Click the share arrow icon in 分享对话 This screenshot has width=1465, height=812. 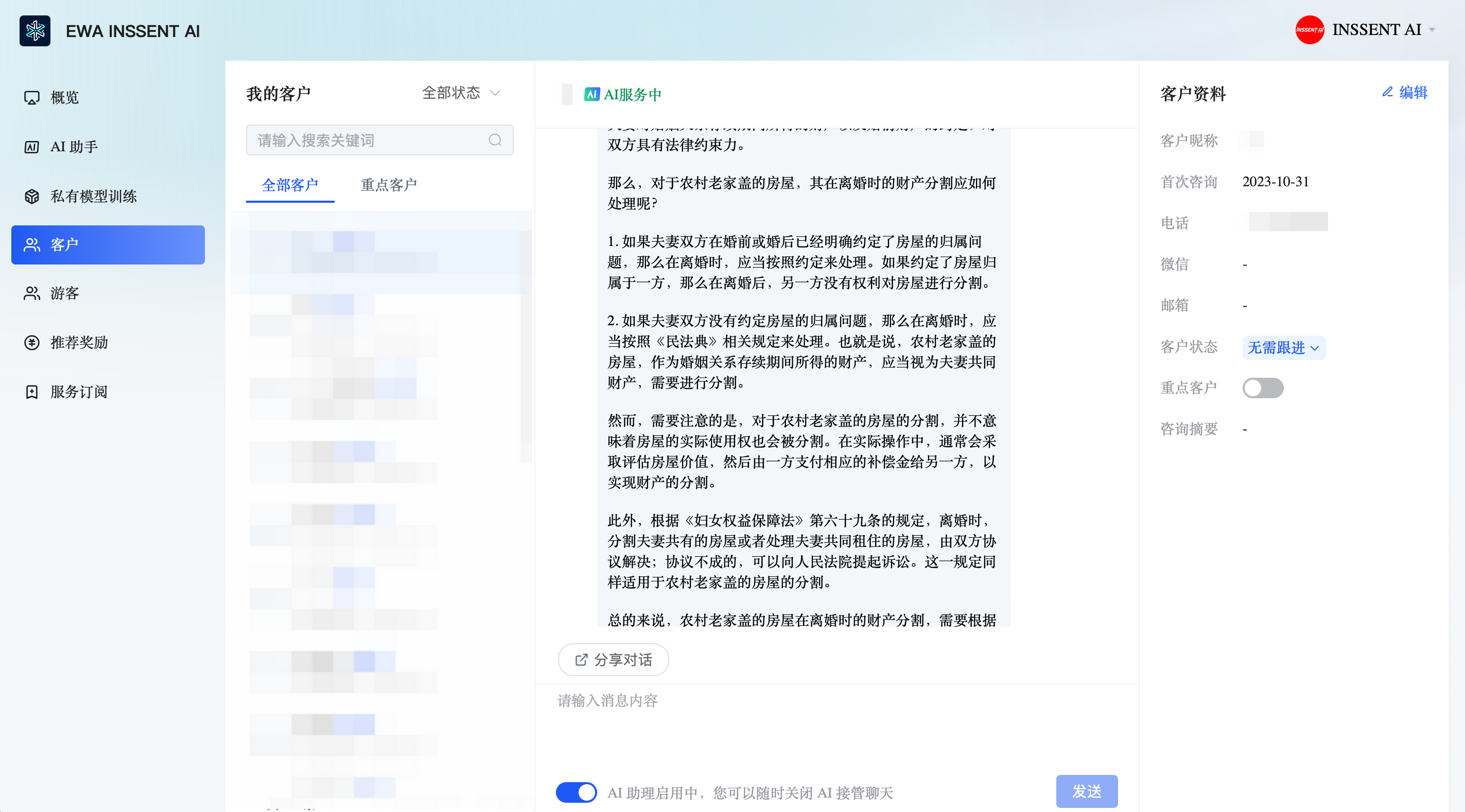click(x=581, y=660)
